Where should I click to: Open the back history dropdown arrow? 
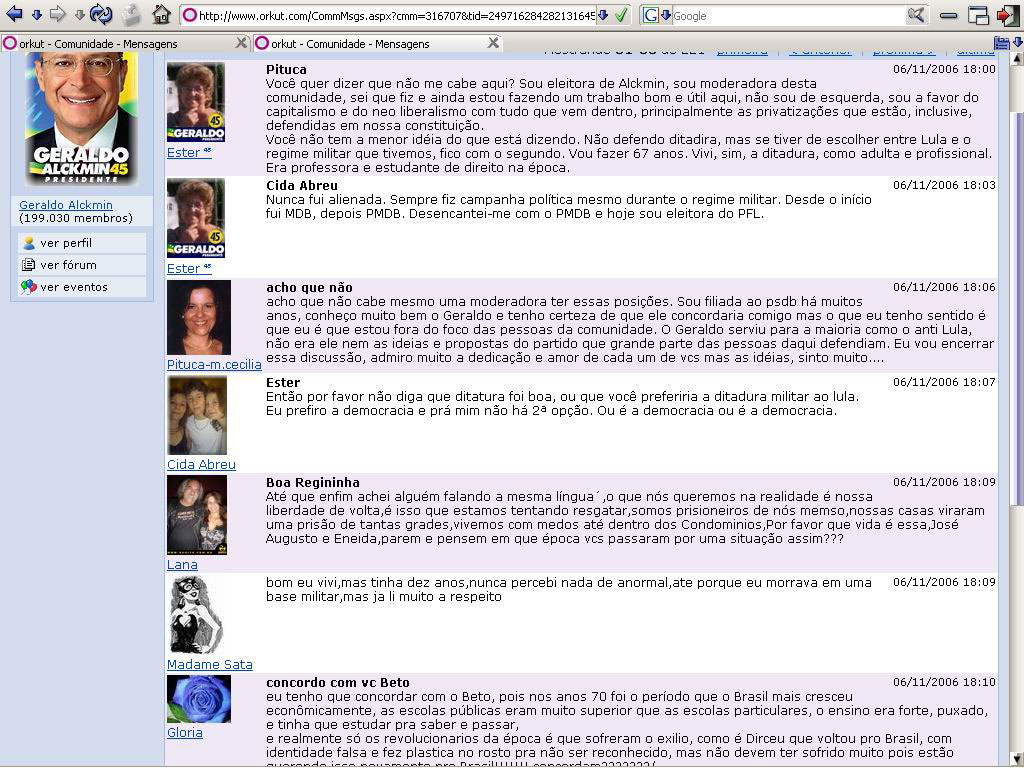pyautogui.click(x=37, y=15)
